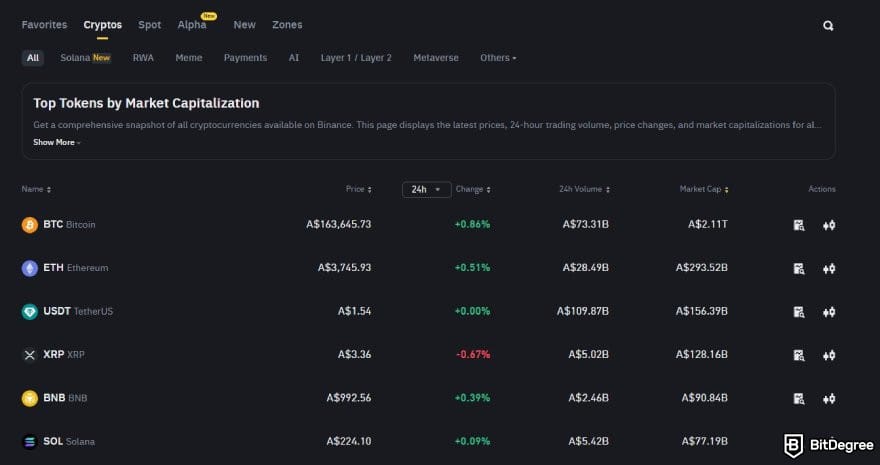The height and width of the screenshot is (465, 880).
Task: Select the All category filter
Action: click(33, 58)
